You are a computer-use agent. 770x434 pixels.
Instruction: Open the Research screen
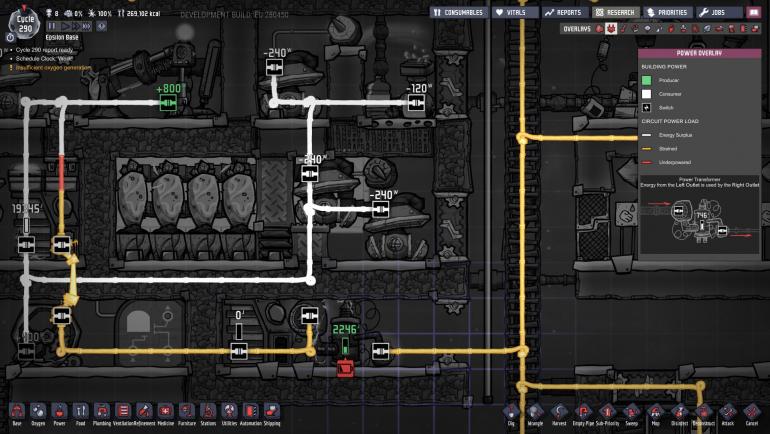coord(614,12)
